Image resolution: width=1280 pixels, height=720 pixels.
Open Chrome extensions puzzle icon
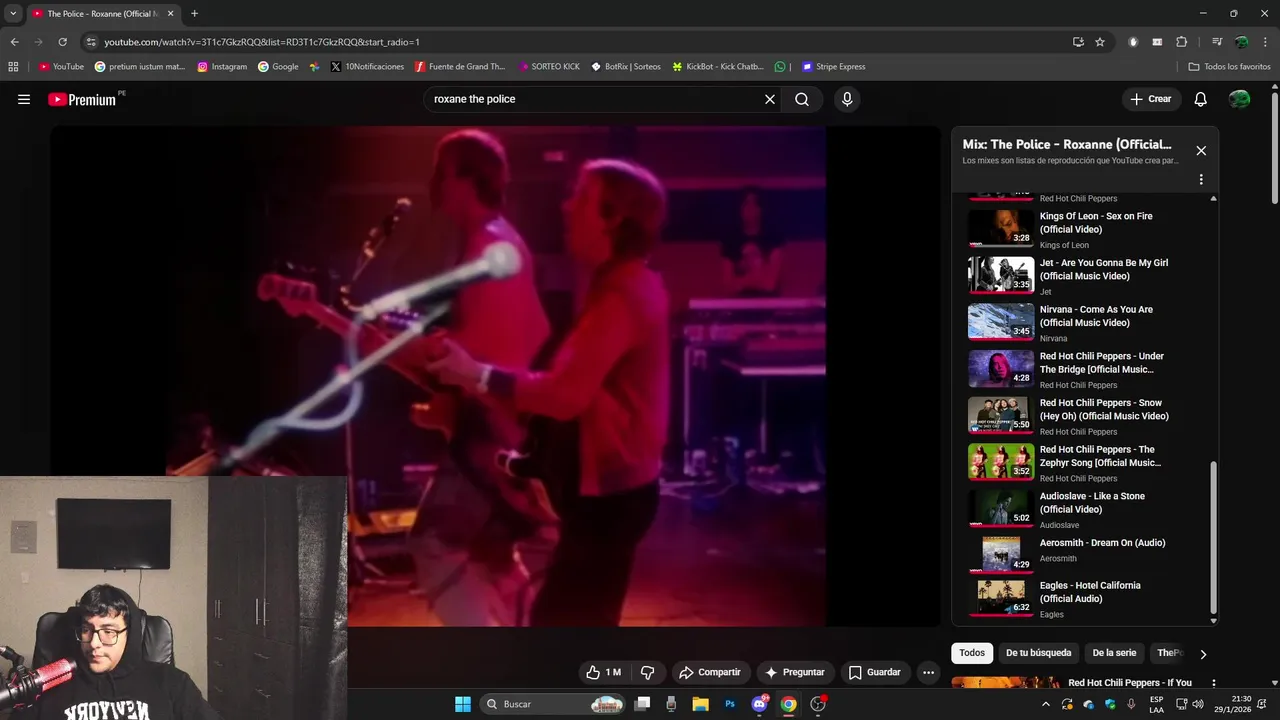pos(1181,42)
